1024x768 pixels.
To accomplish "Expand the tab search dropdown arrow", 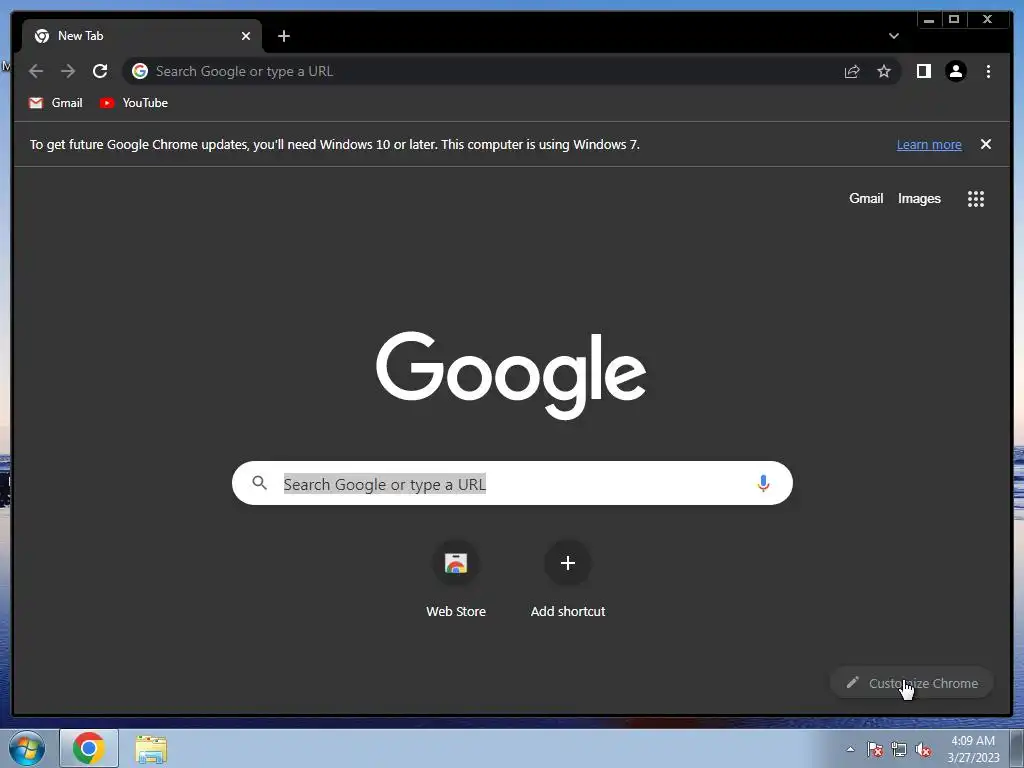I will tap(893, 36).
